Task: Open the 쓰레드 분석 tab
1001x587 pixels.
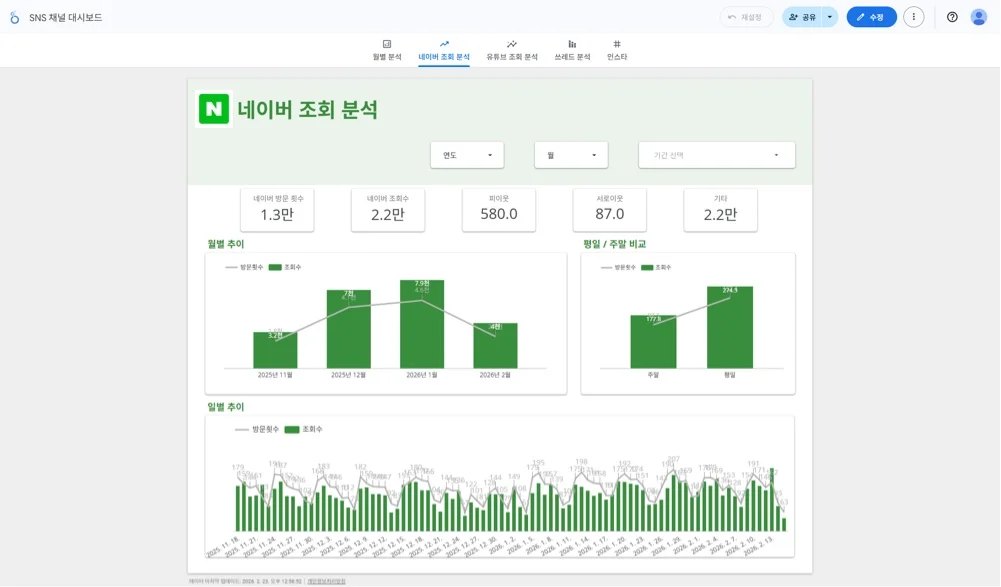Action: [572, 50]
